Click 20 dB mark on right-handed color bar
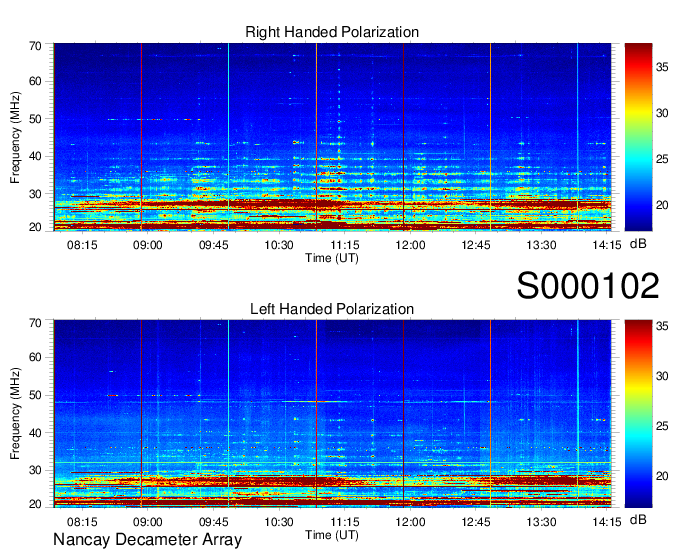Viewport: 680px width, 552px height. (x=662, y=205)
